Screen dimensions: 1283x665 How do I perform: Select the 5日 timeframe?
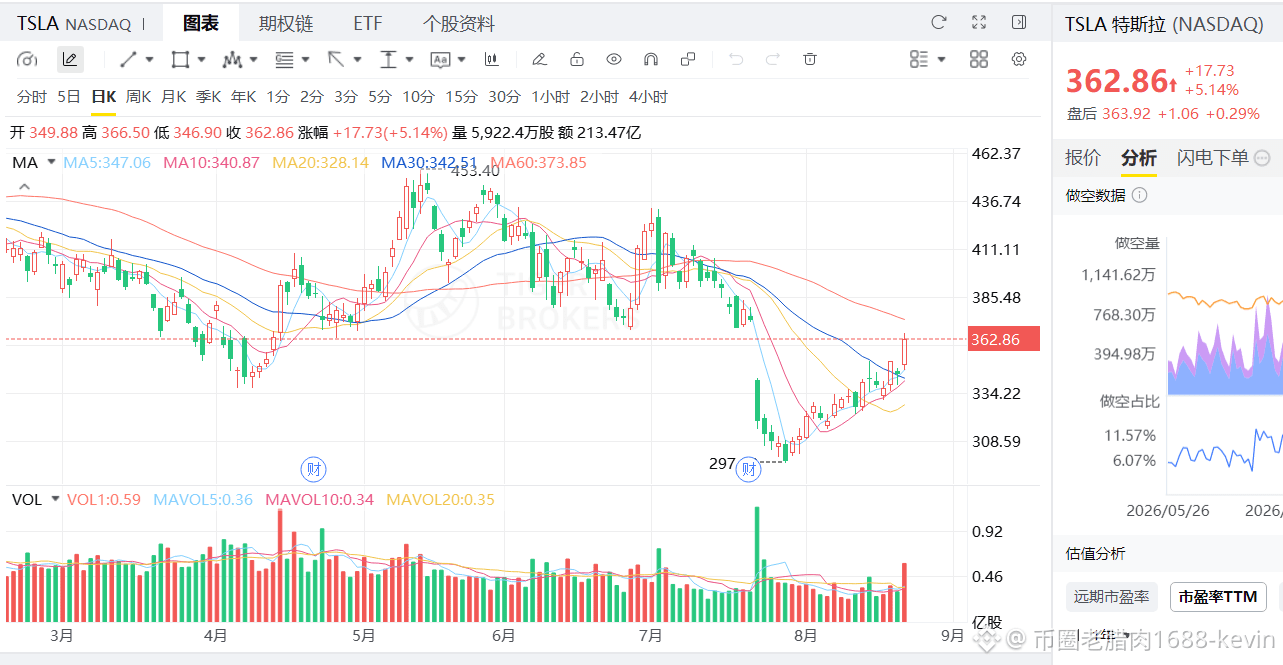[x=69, y=97]
